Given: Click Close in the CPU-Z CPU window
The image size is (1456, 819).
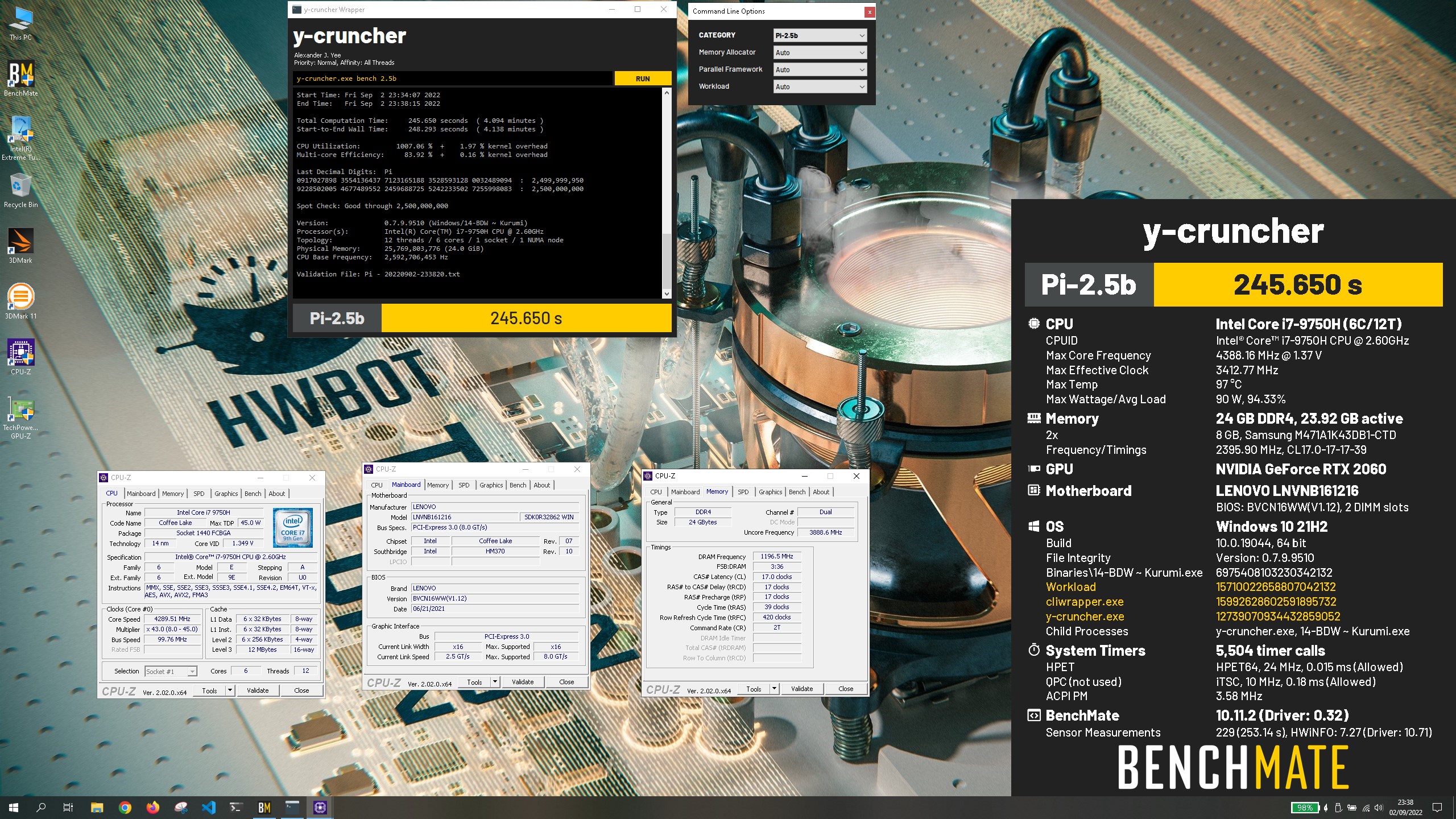Looking at the screenshot, I should [x=301, y=690].
